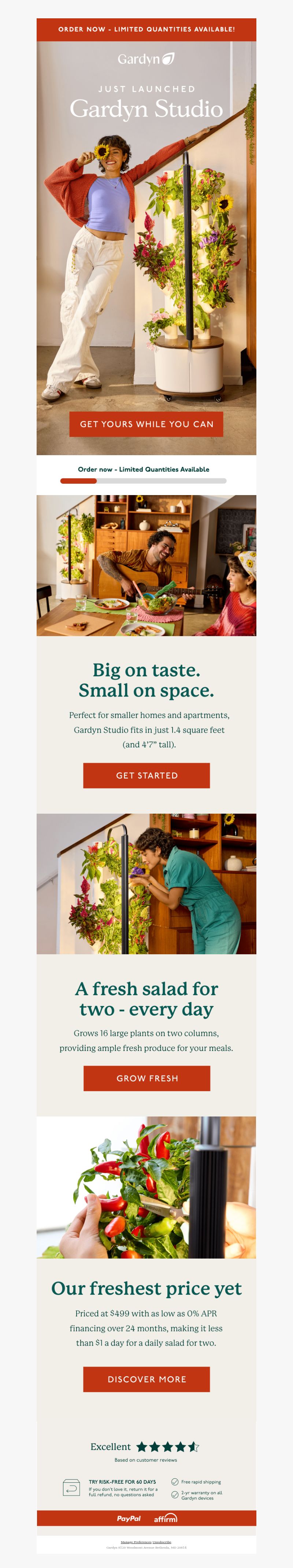Screen dimensions: 293x1568
Task: Click the Gardyn leaf logo at top
Action: [x=146, y=59]
